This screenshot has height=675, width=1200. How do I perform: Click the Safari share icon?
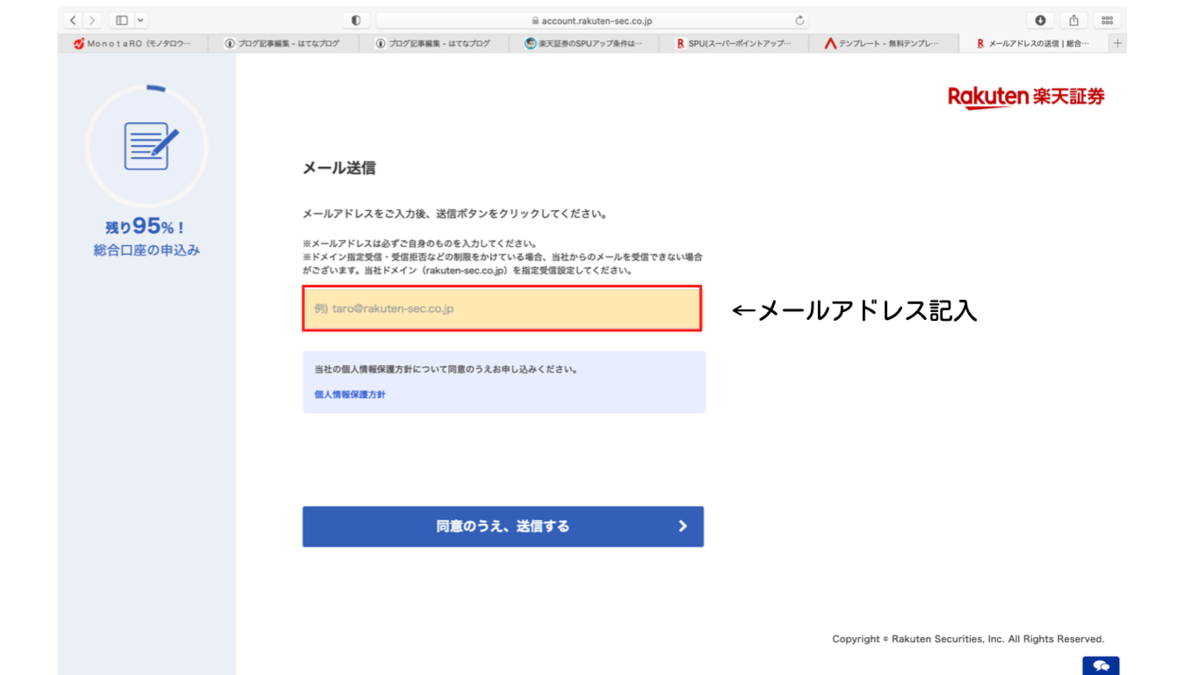pos(1074,20)
